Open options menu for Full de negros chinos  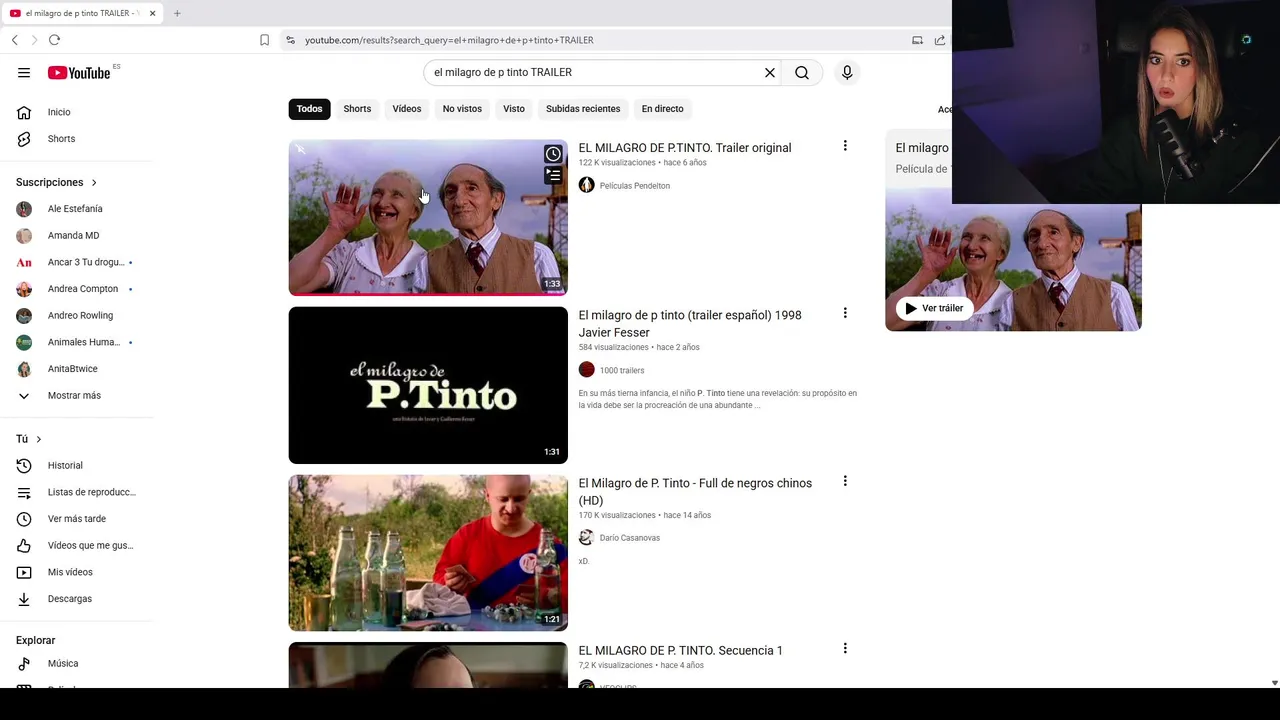[845, 481]
